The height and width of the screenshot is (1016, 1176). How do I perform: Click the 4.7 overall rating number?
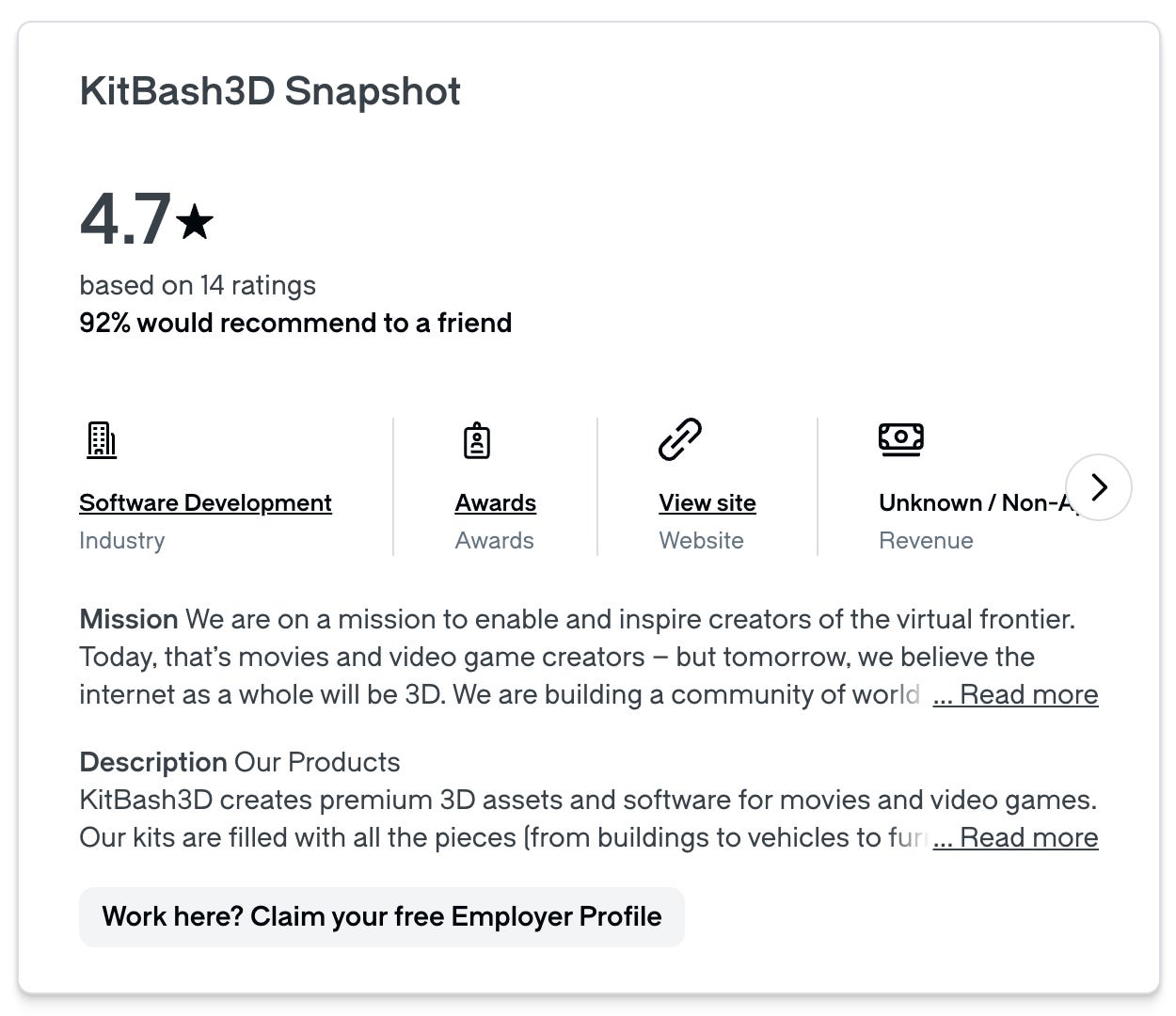[125, 219]
